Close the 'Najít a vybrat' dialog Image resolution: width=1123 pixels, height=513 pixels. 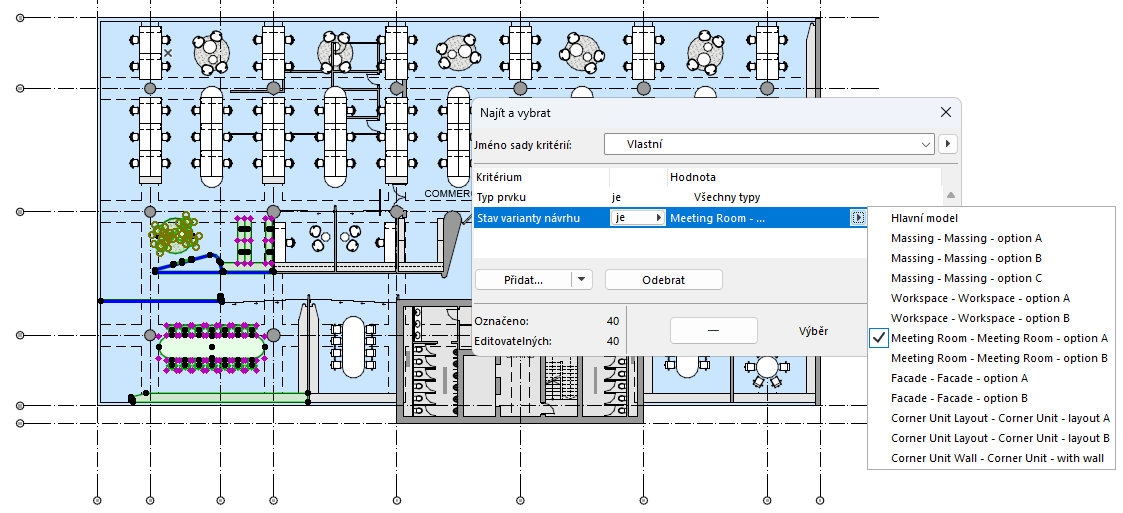[x=945, y=112]
